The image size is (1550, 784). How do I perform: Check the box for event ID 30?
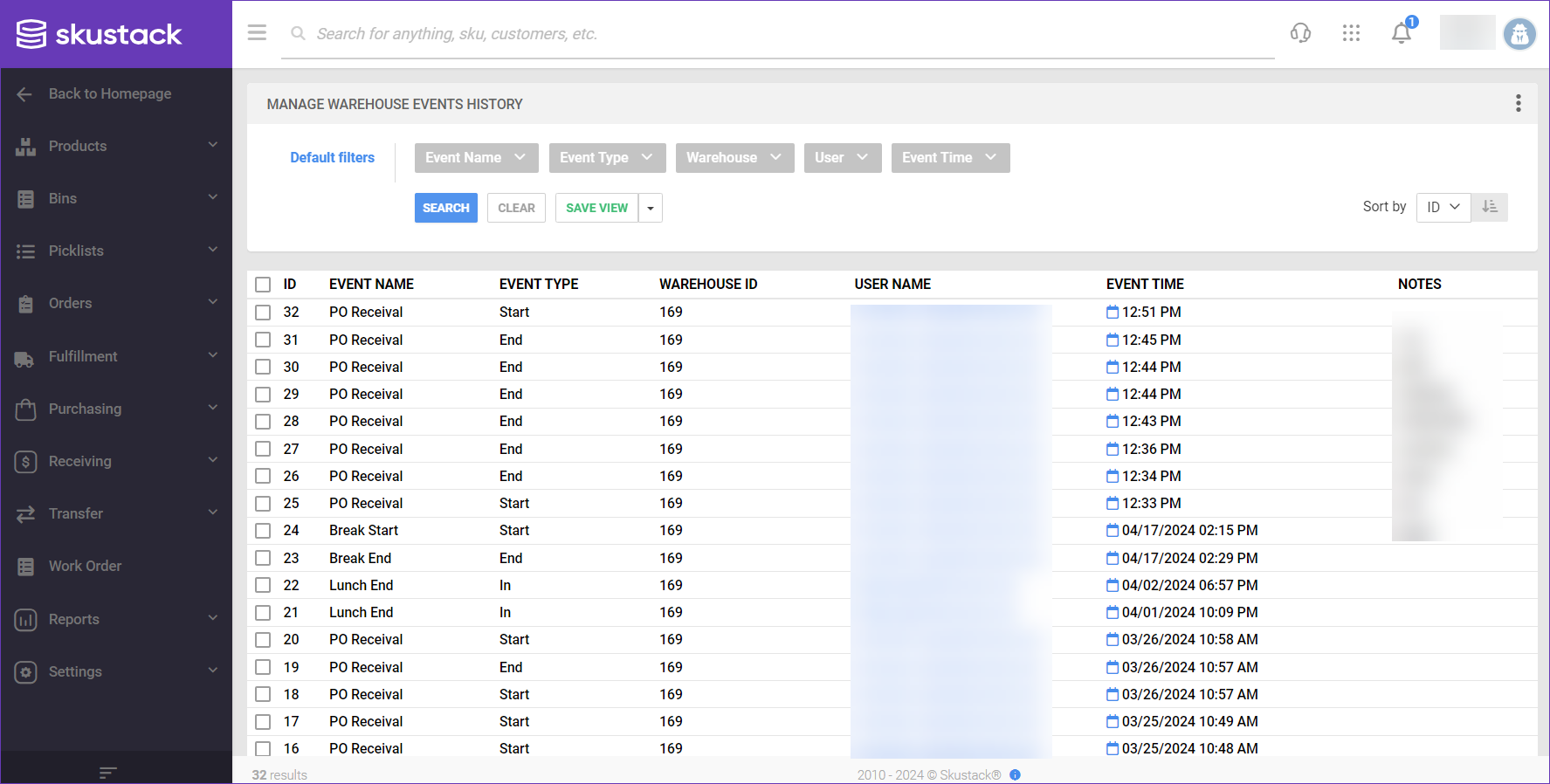point(263,368)
